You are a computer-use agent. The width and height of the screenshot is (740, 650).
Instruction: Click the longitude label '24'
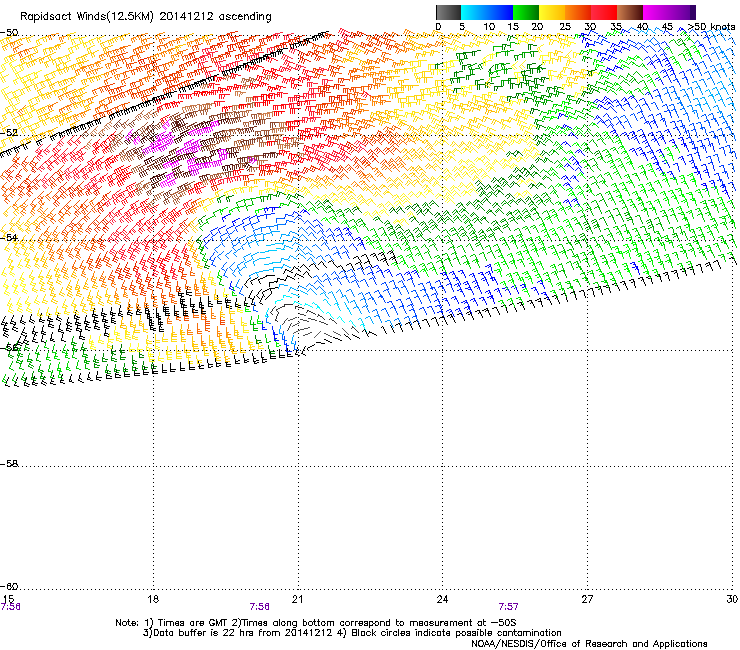(x=442, y=599)
